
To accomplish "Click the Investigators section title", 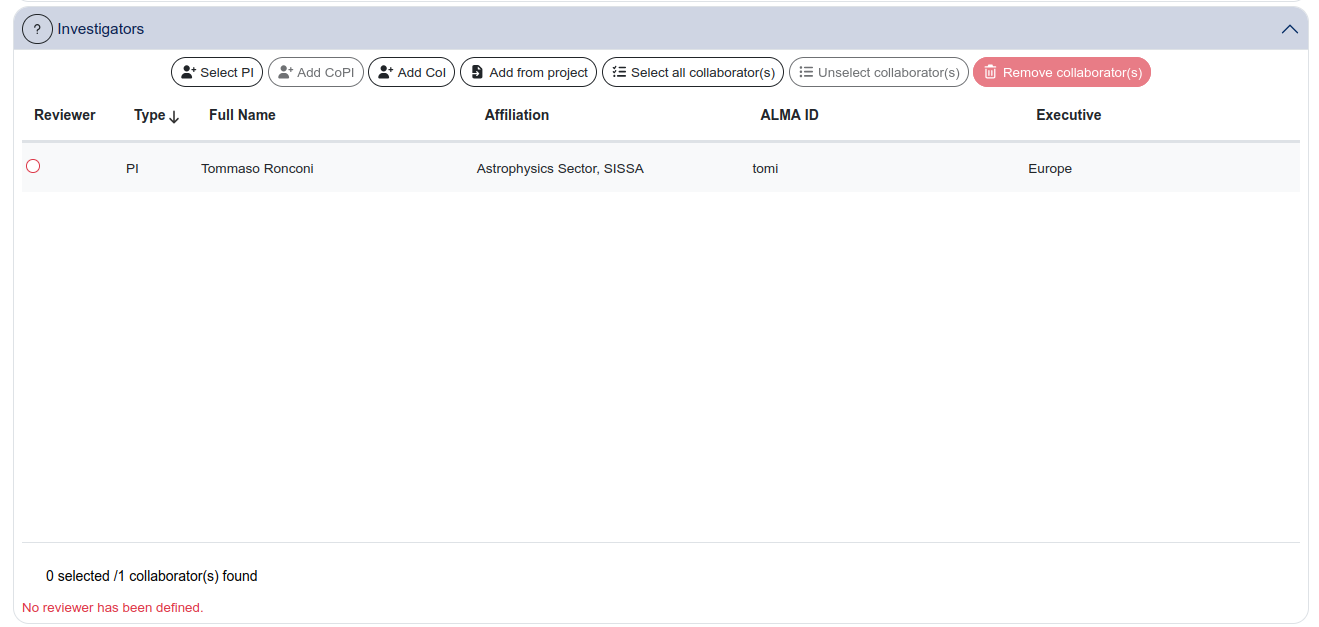I will (101, 29).
